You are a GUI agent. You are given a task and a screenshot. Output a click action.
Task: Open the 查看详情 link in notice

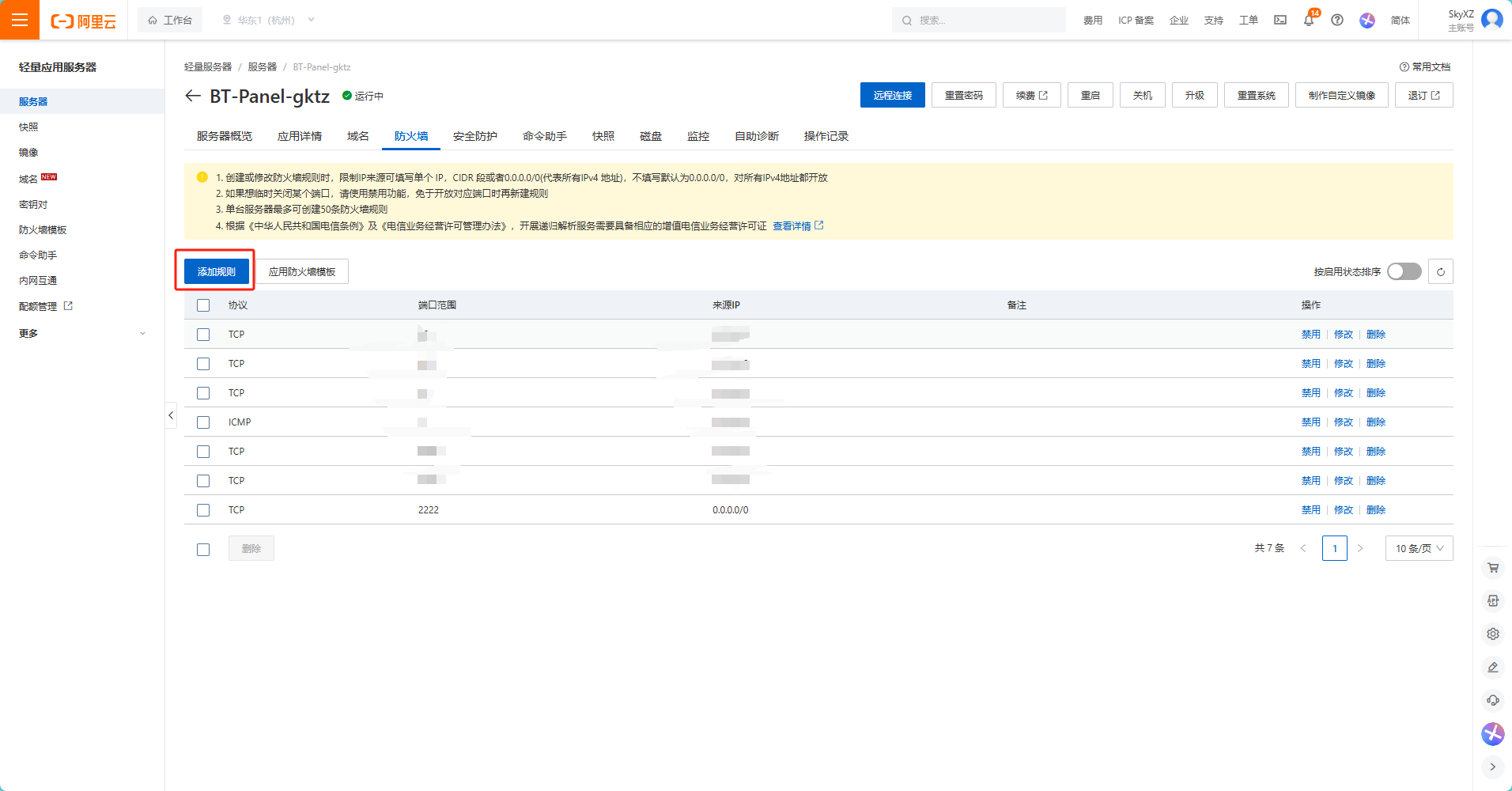pos(792,226)
